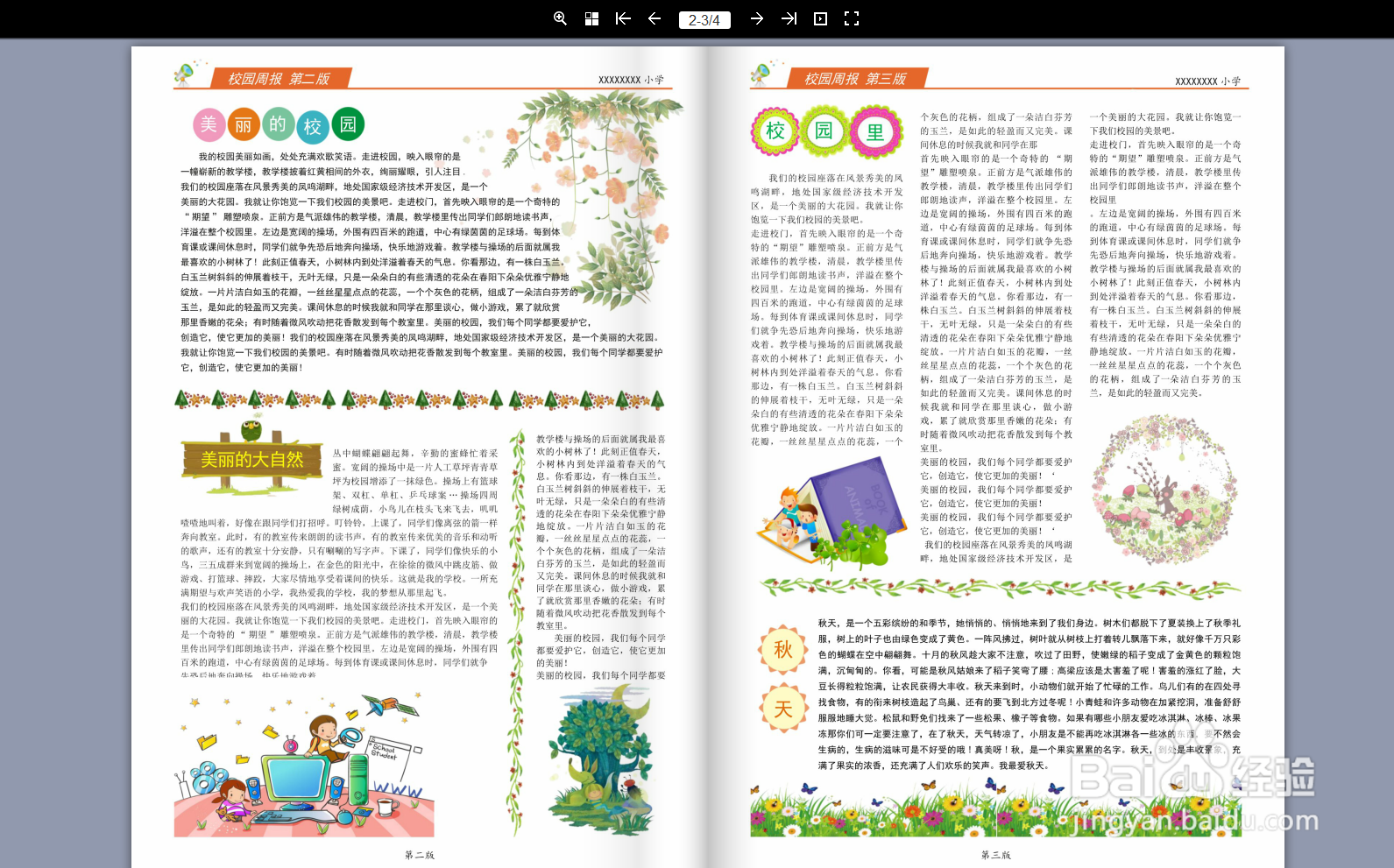The image size is (1394, 868).
Task: Click XXXXXXXX 小学 text on the right page
Action: click(1207, 81)
